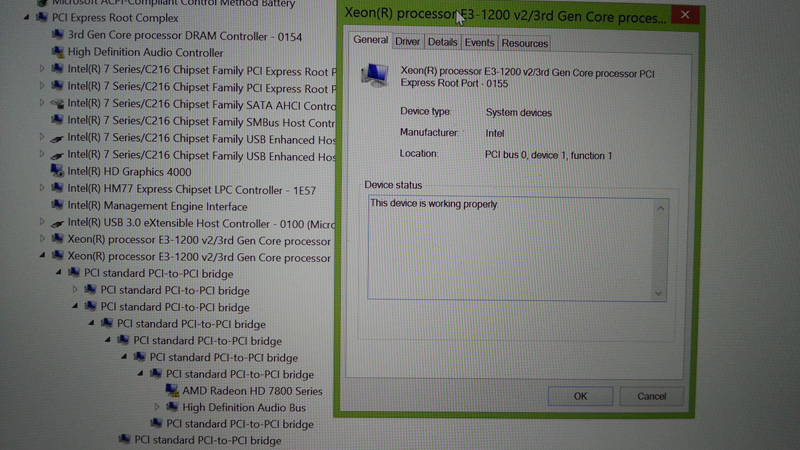Click the 'PCI bus 0, device 1, function 1' location text
Image resolution: width=800 pixels, height=450 pixels.
[548, 155]
